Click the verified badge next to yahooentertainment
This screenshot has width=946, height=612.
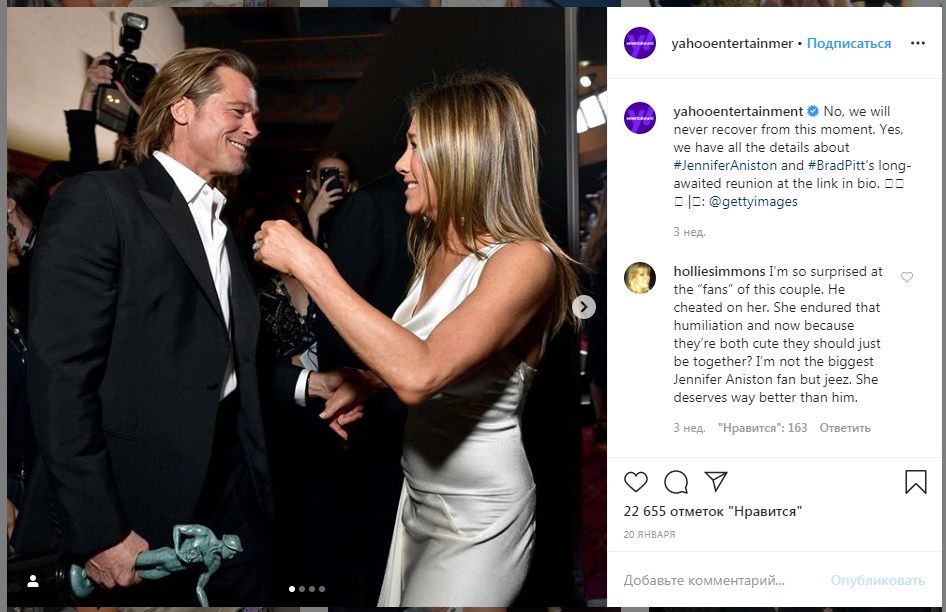[813, 111]
